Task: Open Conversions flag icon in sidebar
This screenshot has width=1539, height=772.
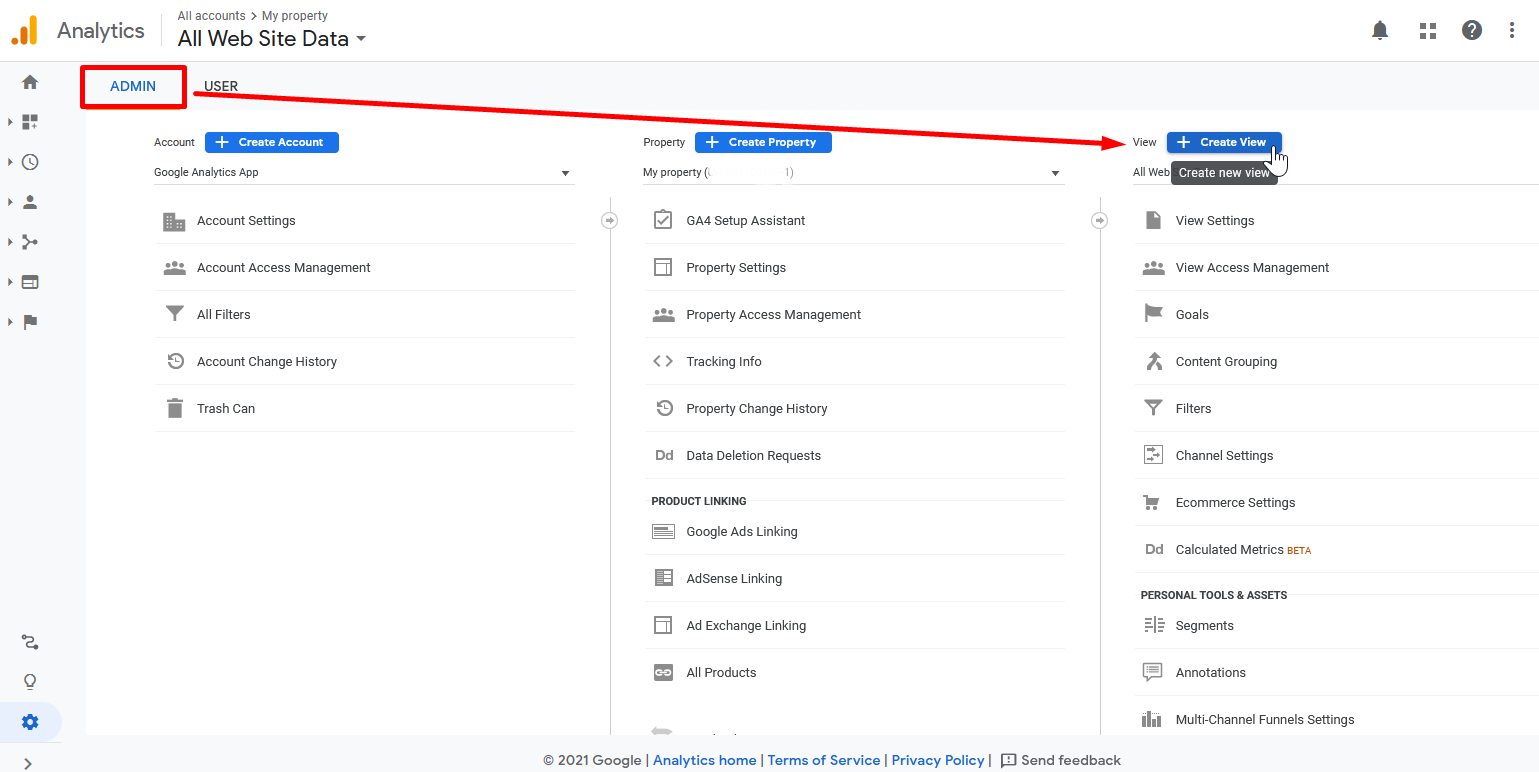Action: point(30,322)
